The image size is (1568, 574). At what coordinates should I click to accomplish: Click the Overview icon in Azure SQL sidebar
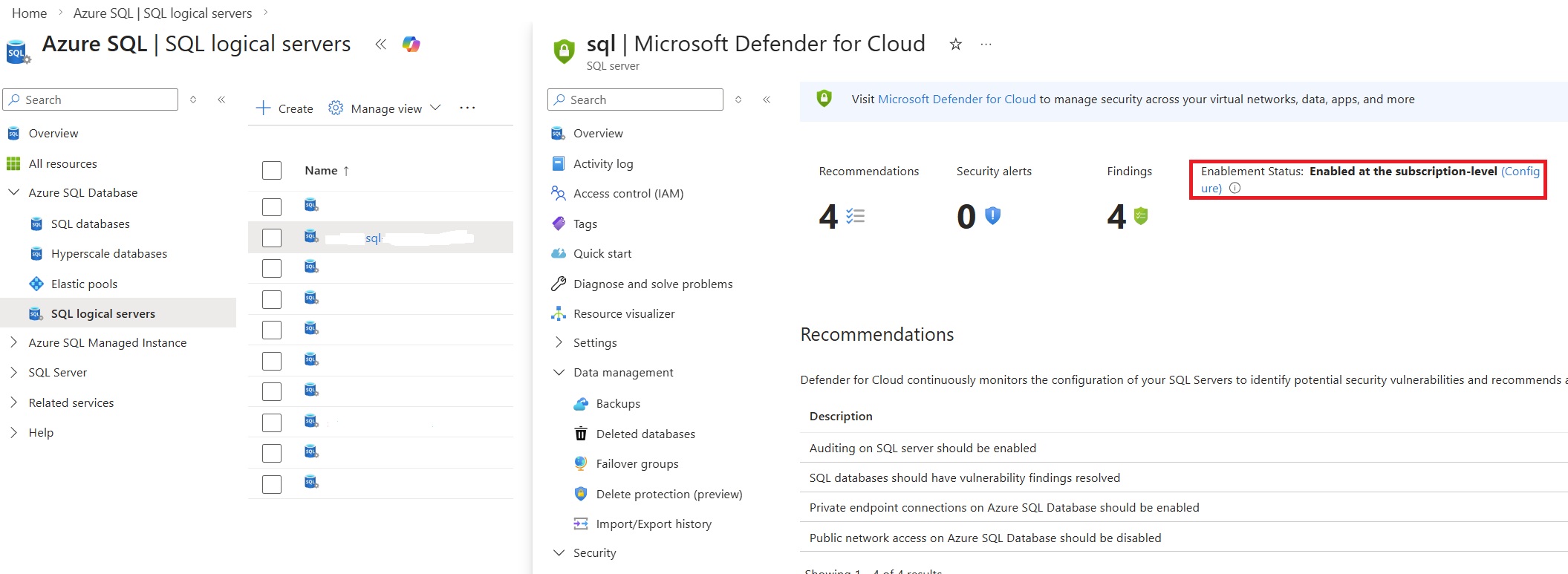pos(13,134)
